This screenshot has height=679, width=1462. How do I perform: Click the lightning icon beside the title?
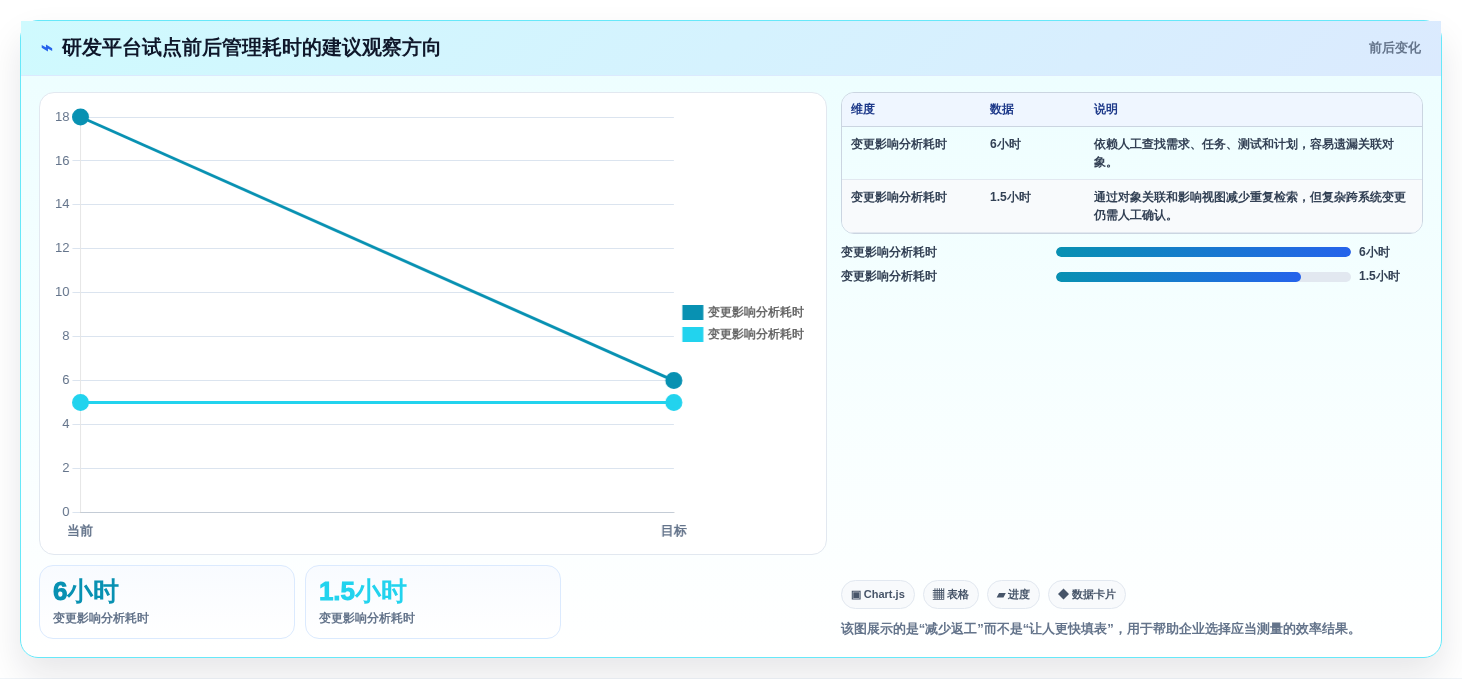point(47,48)
